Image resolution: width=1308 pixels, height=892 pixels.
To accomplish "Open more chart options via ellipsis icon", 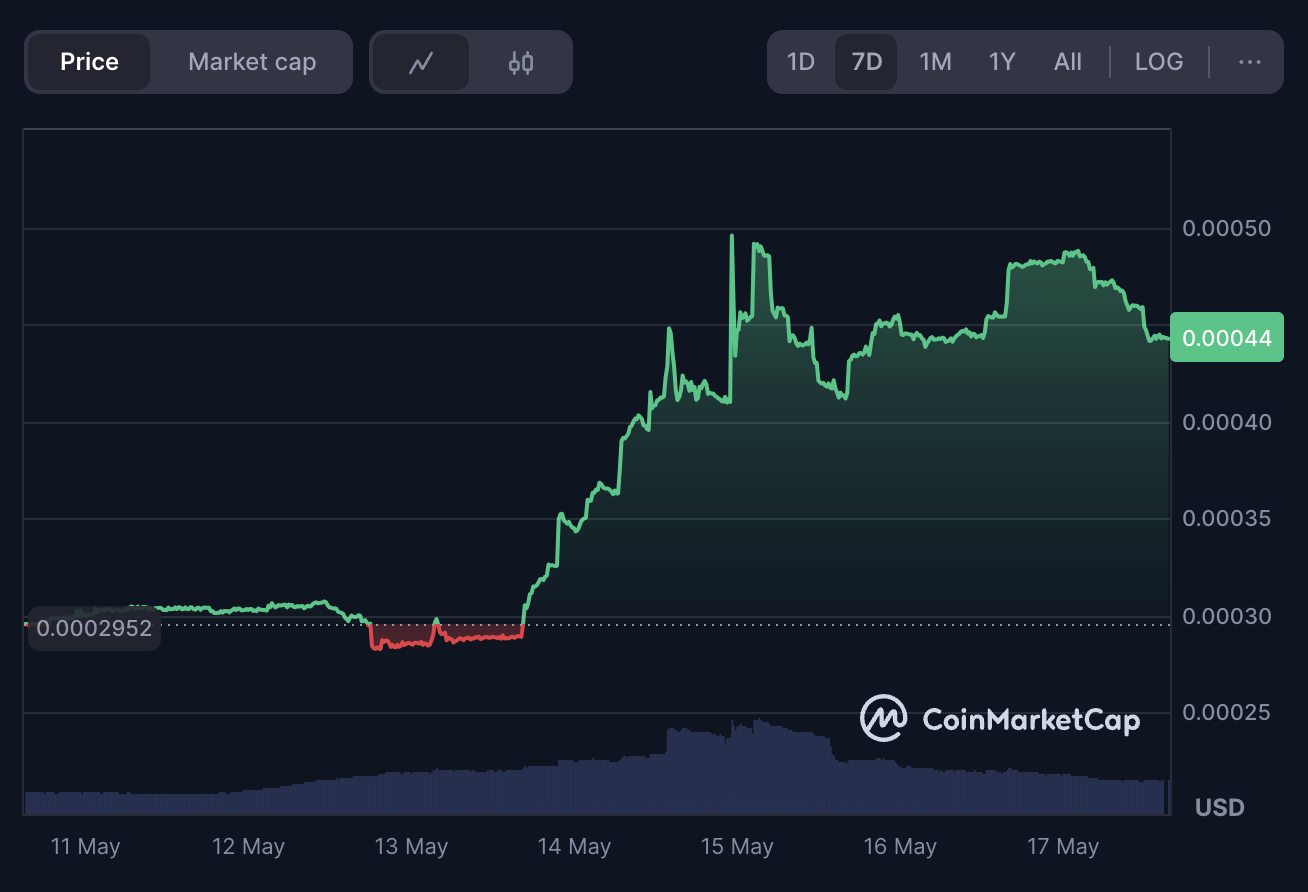I will coord(1248,61).
